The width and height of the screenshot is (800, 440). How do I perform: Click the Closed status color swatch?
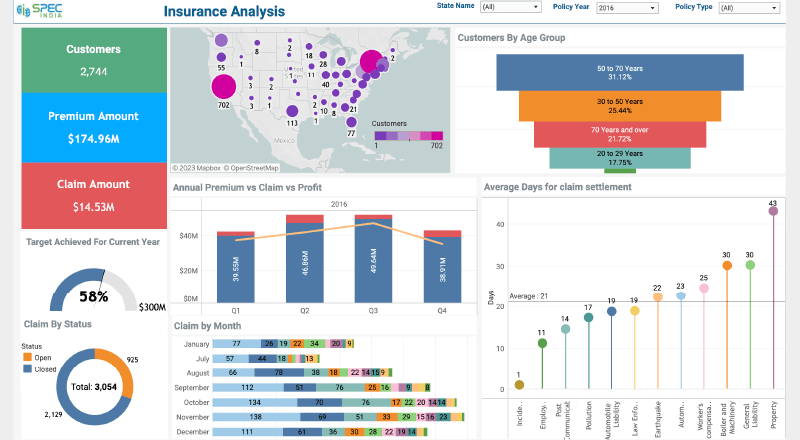point(28,369)
